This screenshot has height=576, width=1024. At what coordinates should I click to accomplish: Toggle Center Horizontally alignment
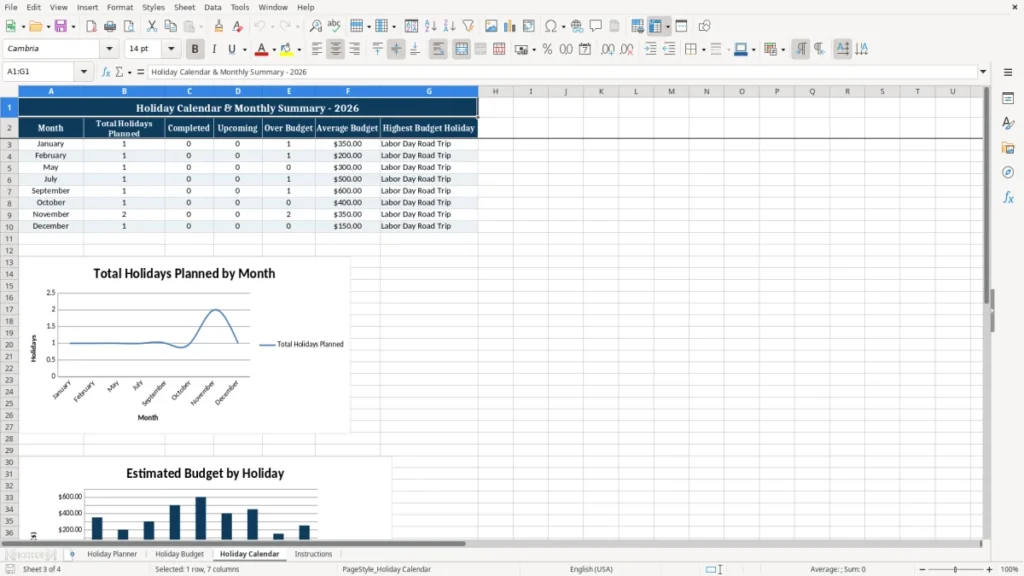click(336, 49)
